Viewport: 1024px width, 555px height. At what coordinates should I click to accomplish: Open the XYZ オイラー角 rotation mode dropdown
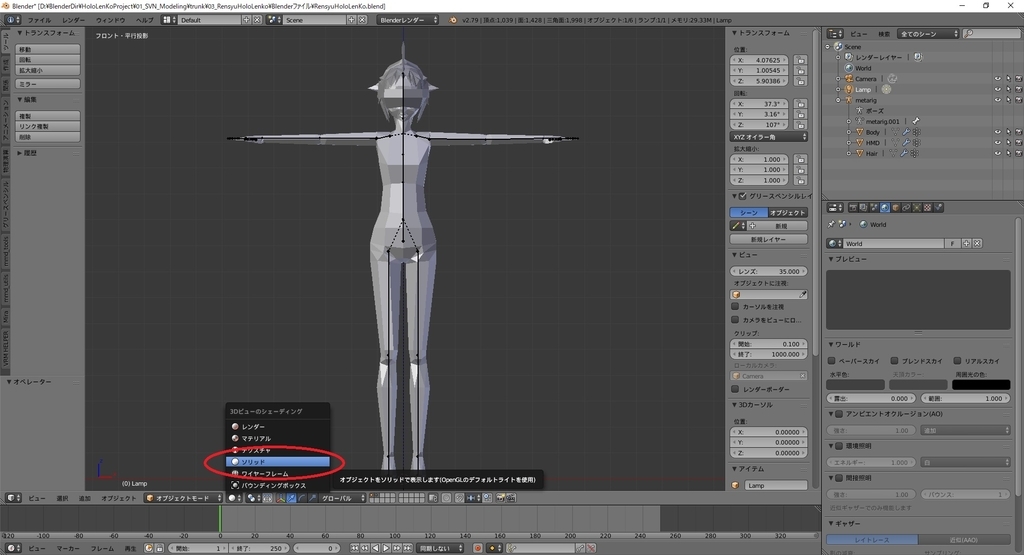coord(768,136)
